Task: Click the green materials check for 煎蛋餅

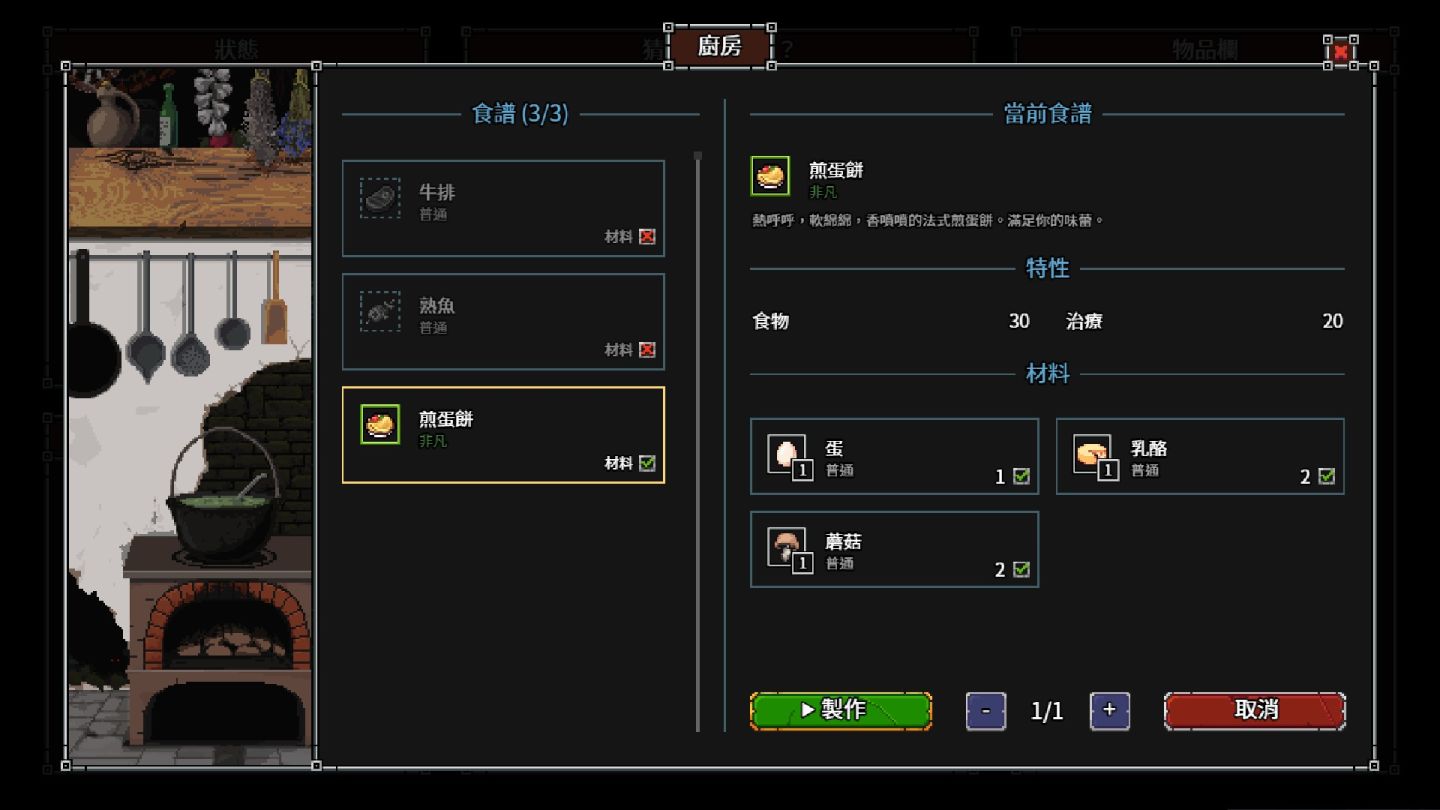Action: tap(647, 463)
